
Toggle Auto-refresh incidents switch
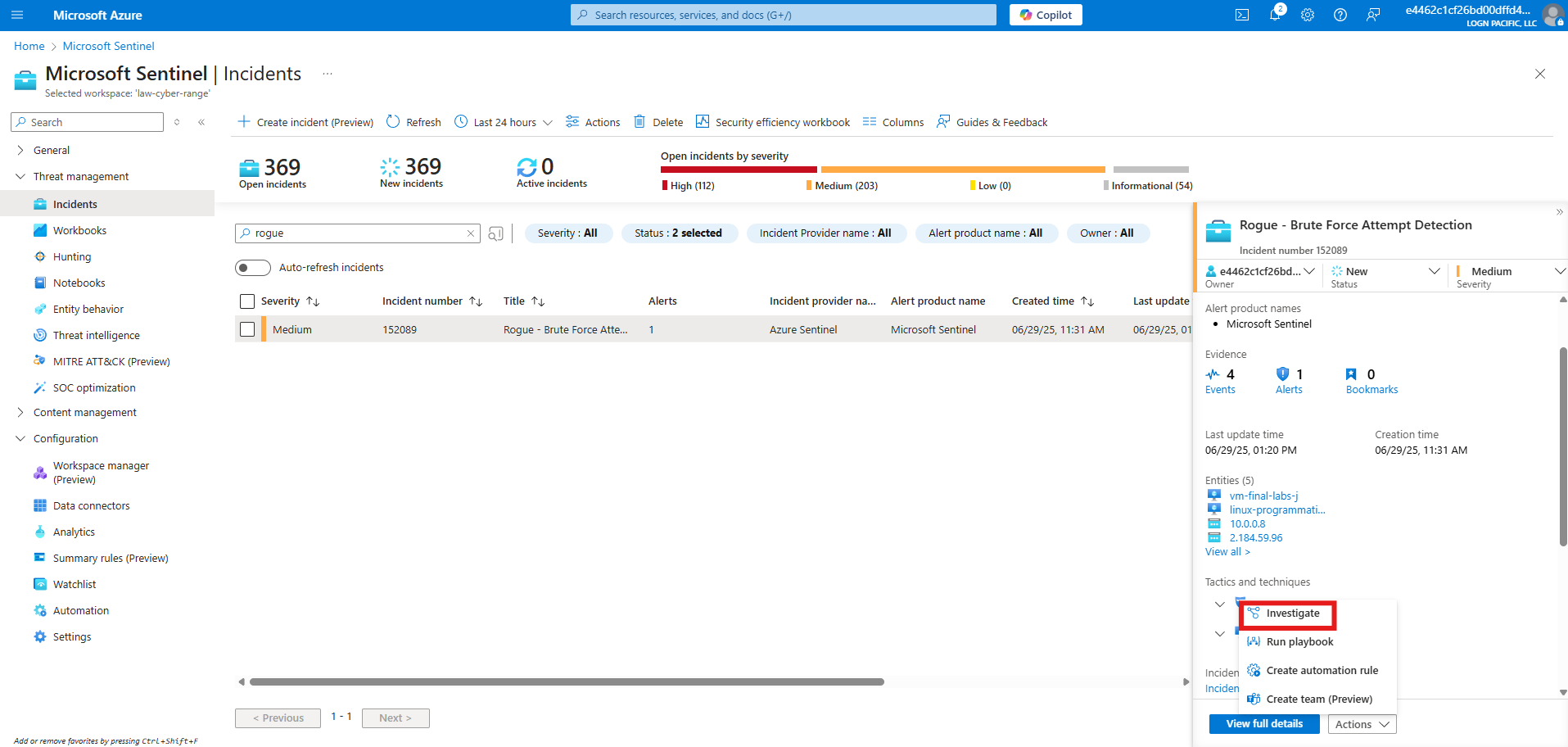(253, 268)
